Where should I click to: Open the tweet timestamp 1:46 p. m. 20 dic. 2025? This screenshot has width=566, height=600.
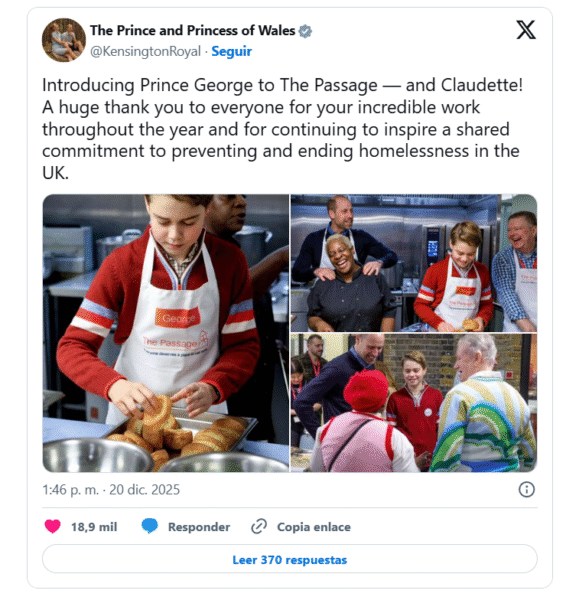tap(111, 490)
